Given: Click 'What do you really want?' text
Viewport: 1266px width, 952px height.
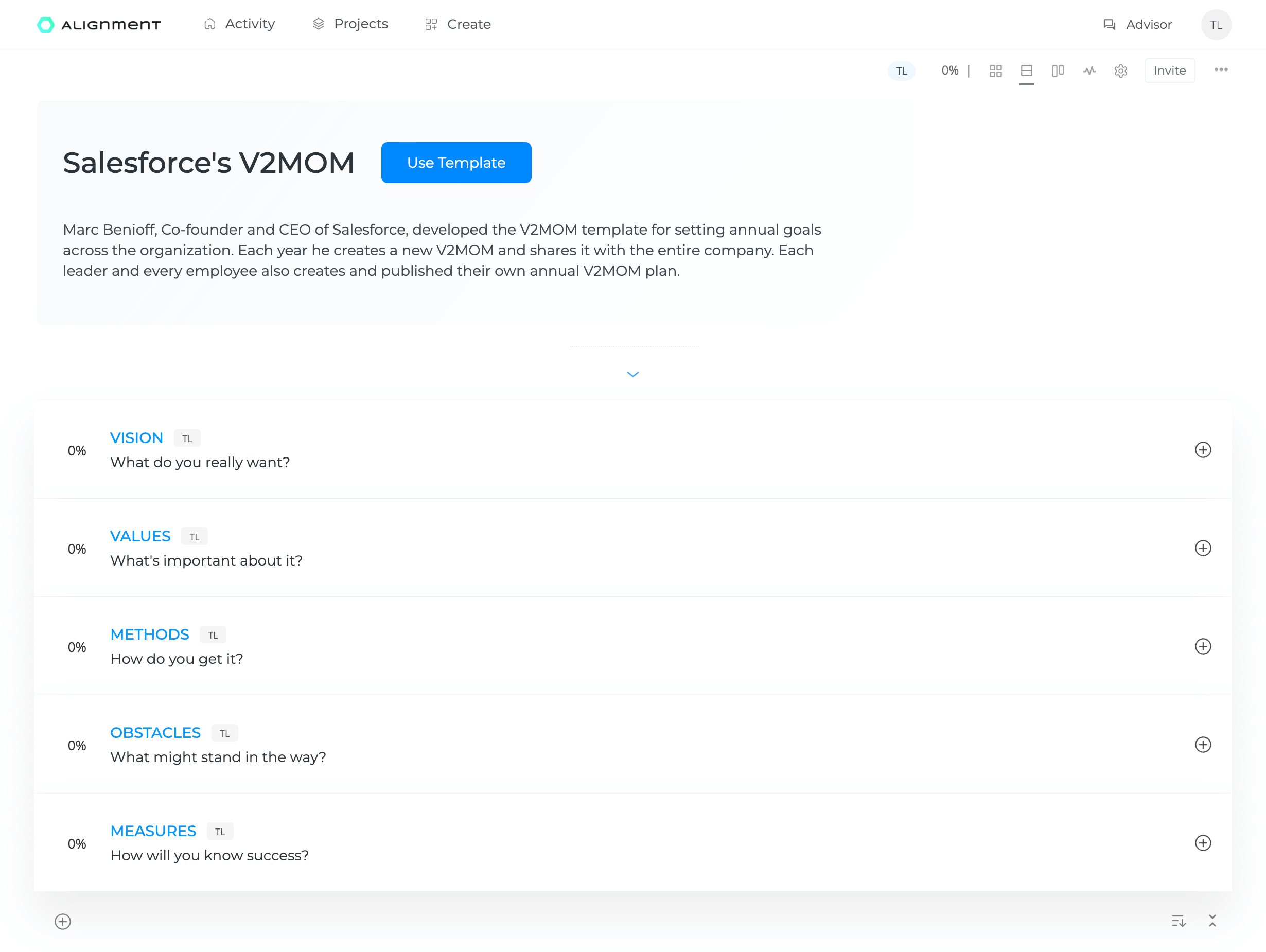Looking at the screenshot, I should 200,462.
